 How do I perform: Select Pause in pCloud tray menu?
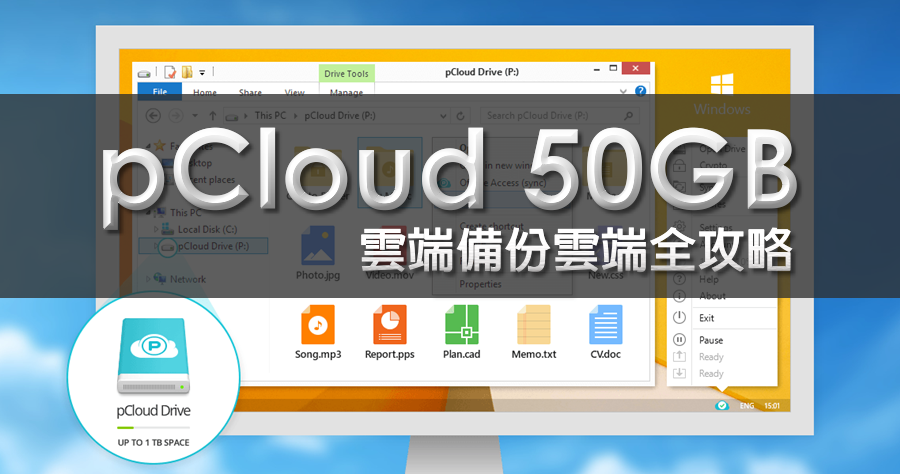pos(711,340)
